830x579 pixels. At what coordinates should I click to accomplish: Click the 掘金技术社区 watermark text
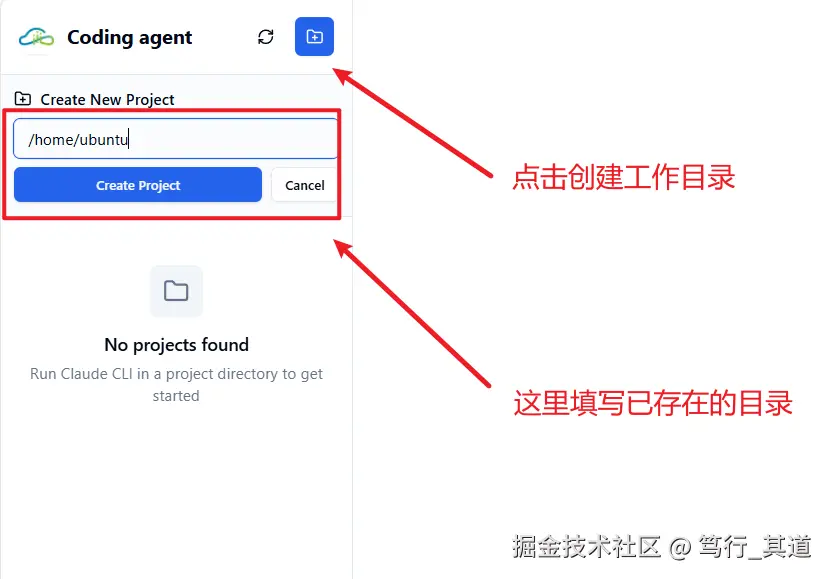click(587, 546)
